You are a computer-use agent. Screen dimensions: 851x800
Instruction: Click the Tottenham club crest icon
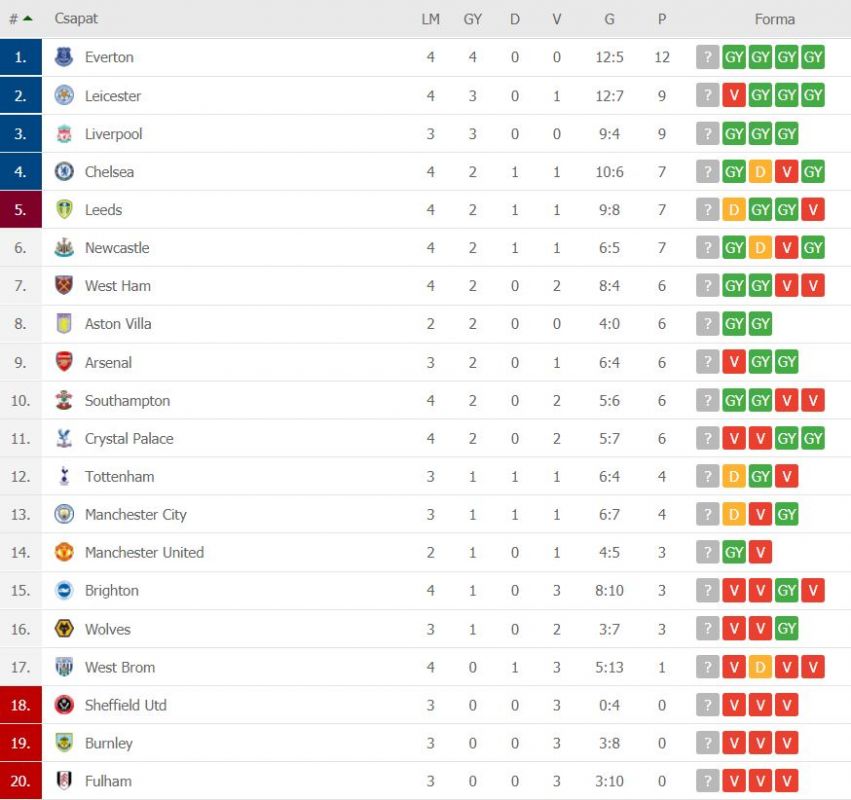point(64,476)
